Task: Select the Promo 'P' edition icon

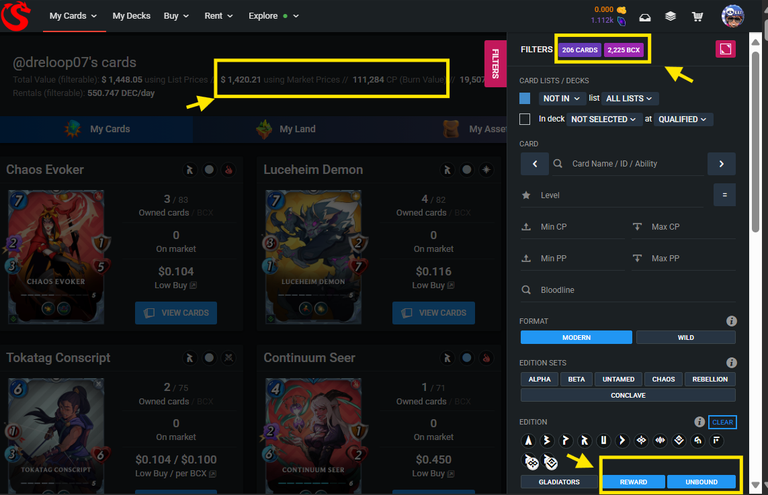Action: click(x=565, y=440)
